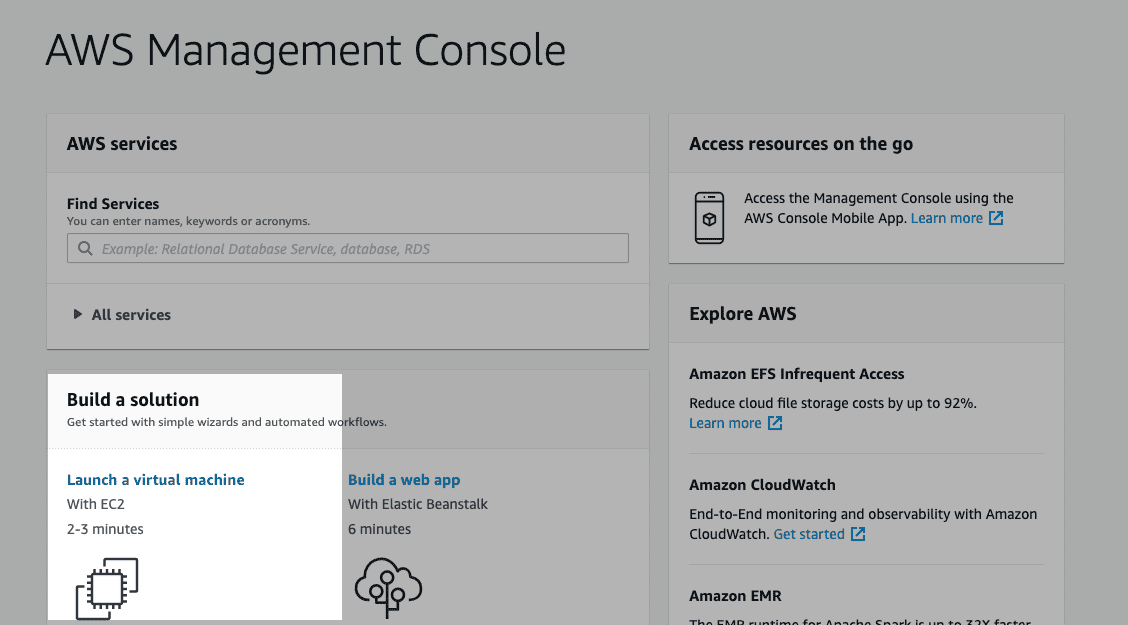The image size is (1128, 625).
Task: Expand the All services section
Action: [x=120, y=314]
